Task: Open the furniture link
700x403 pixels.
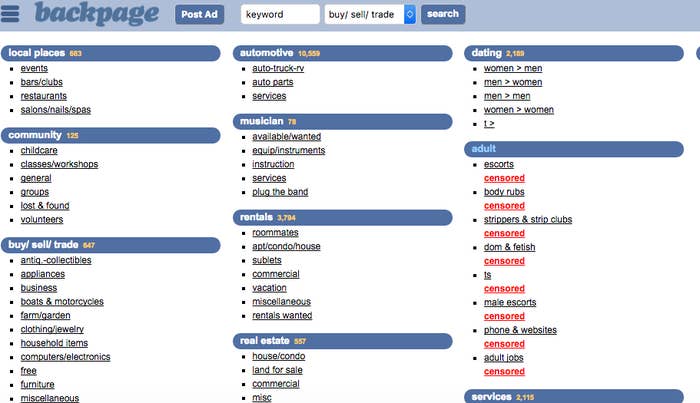Action: (37, 385)
